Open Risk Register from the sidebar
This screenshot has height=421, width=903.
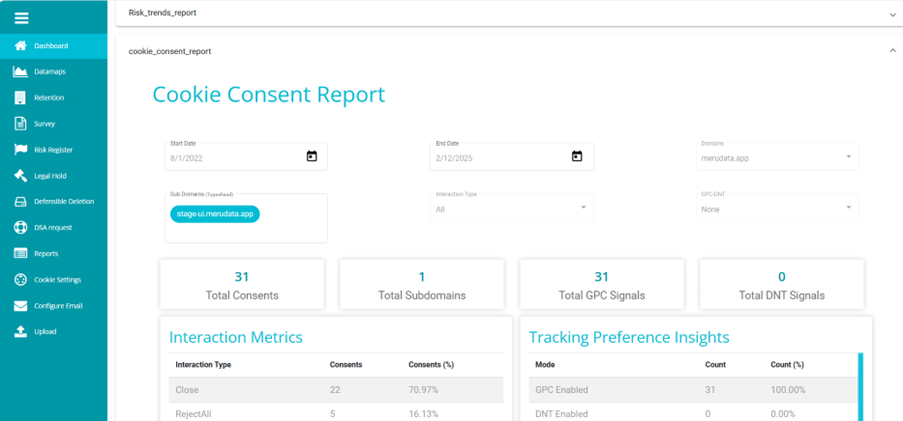[54, 150]
